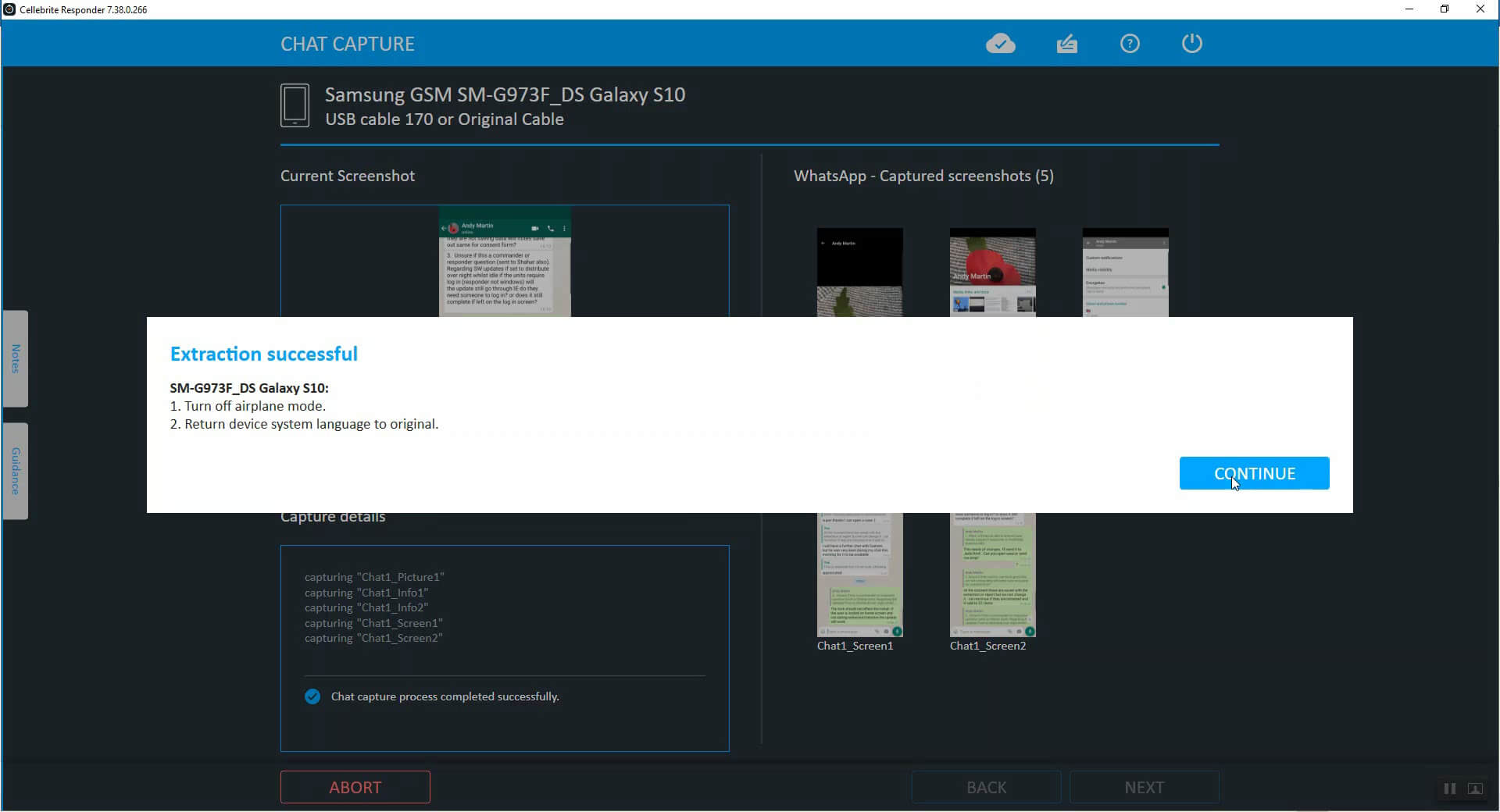Click the power shutdown icon
This screenshot has width=1500, height=812.
coord(1191,43)
